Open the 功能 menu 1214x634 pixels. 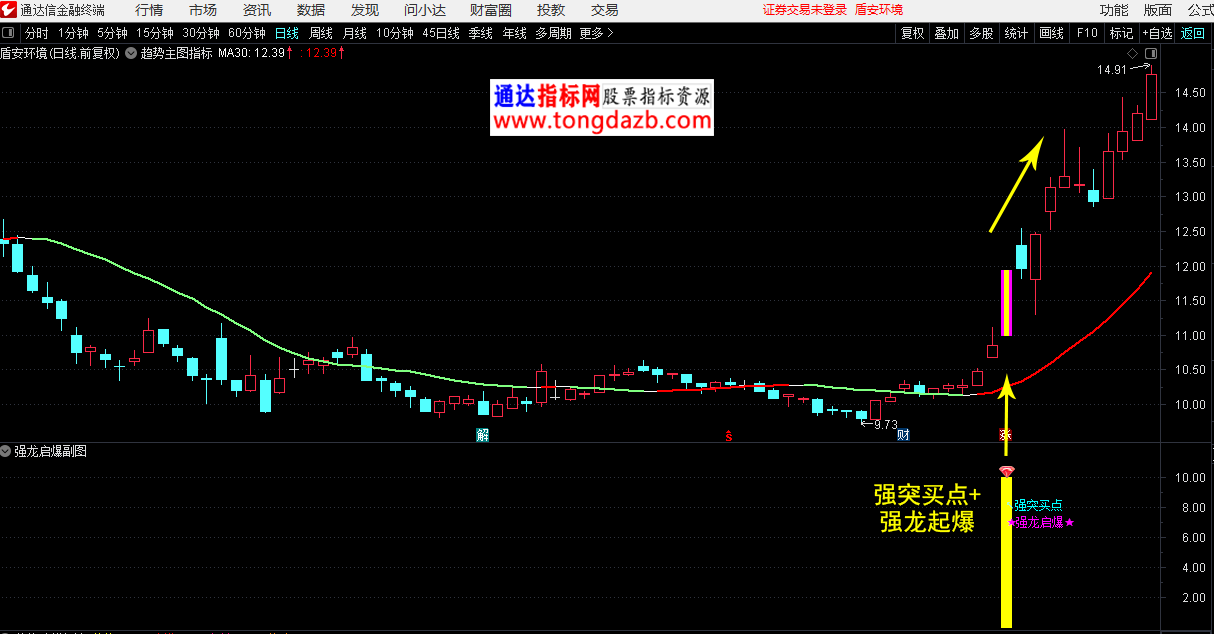(1114, 10)
